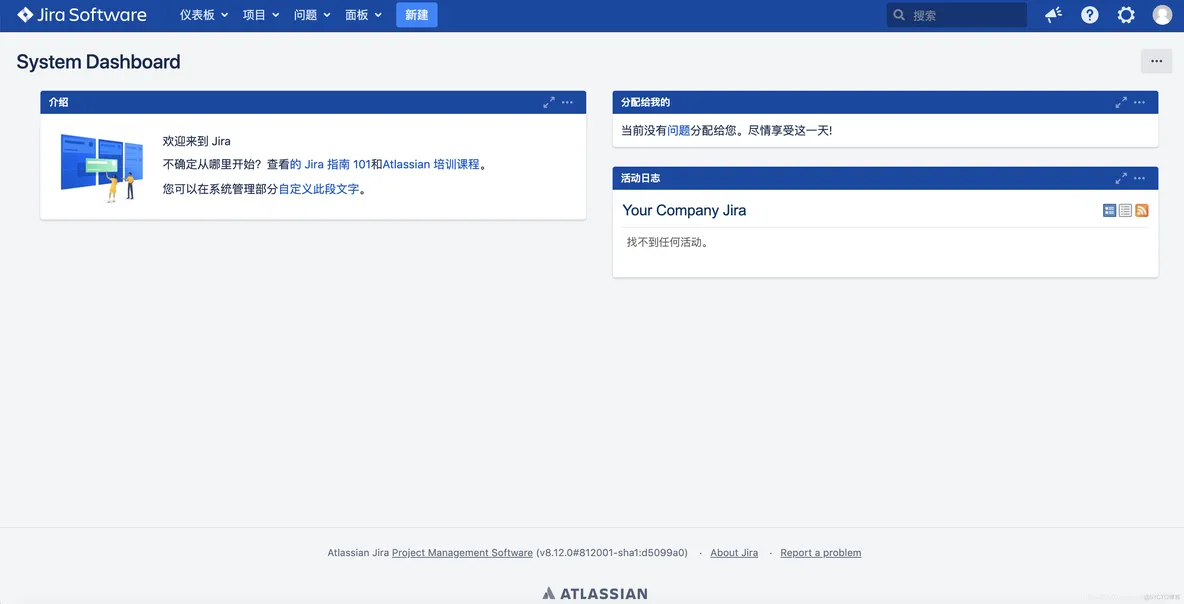Open the Atlassian 培训课程 link
1184x604 pixels.
(431, 164)
